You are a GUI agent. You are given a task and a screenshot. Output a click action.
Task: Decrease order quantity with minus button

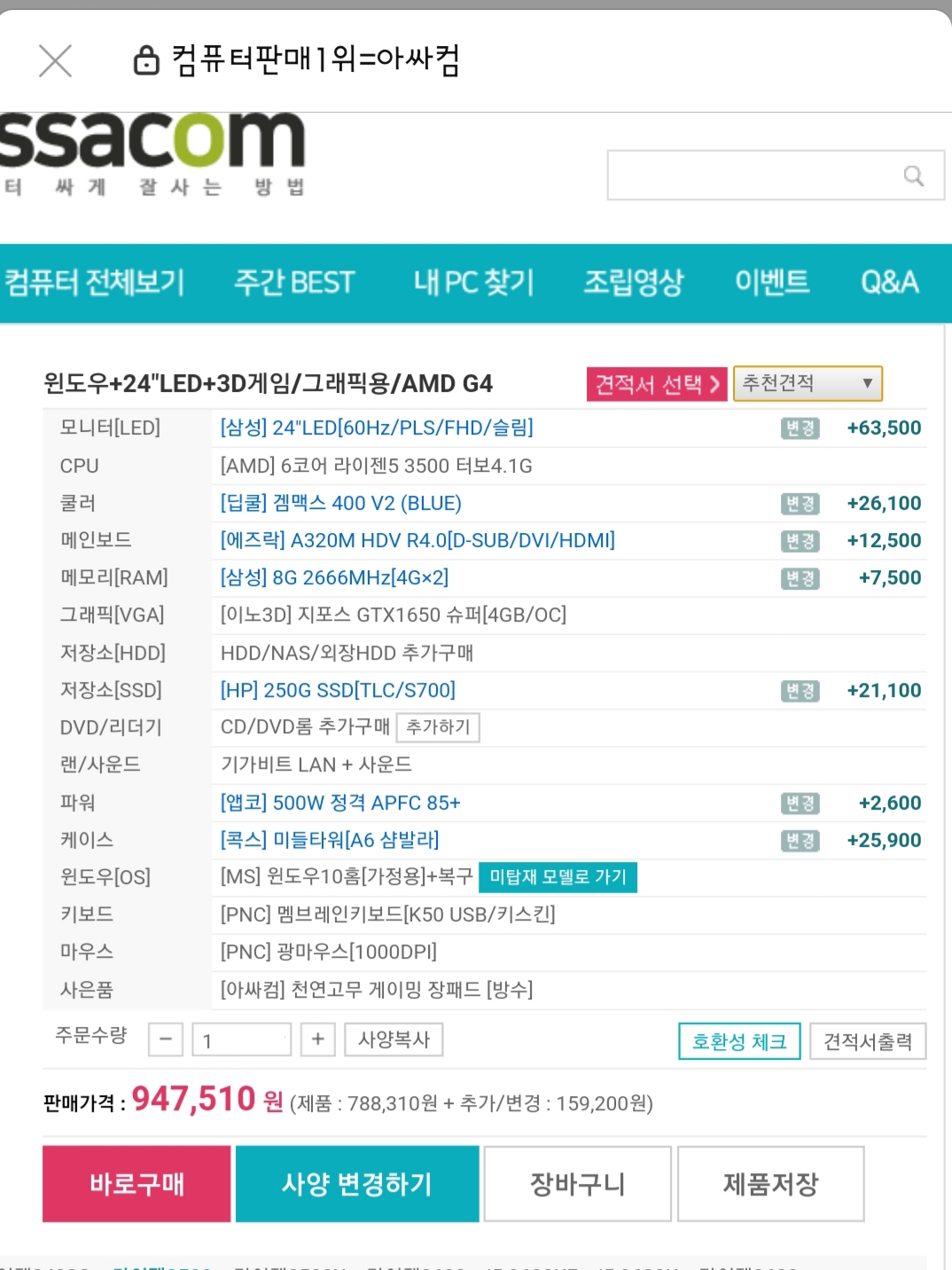[166, 1039]
